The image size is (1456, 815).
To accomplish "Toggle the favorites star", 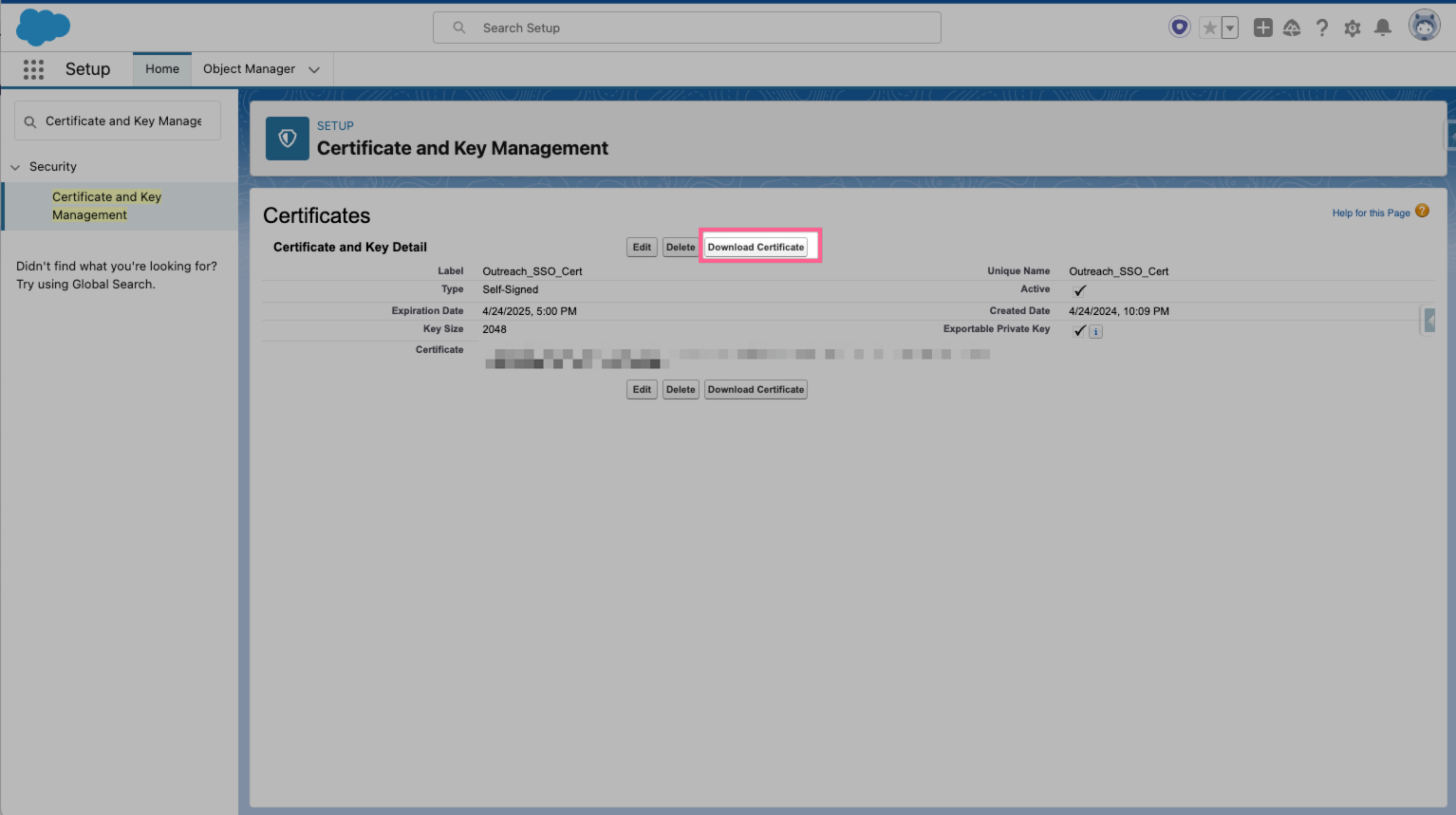I will [1212, 28].
